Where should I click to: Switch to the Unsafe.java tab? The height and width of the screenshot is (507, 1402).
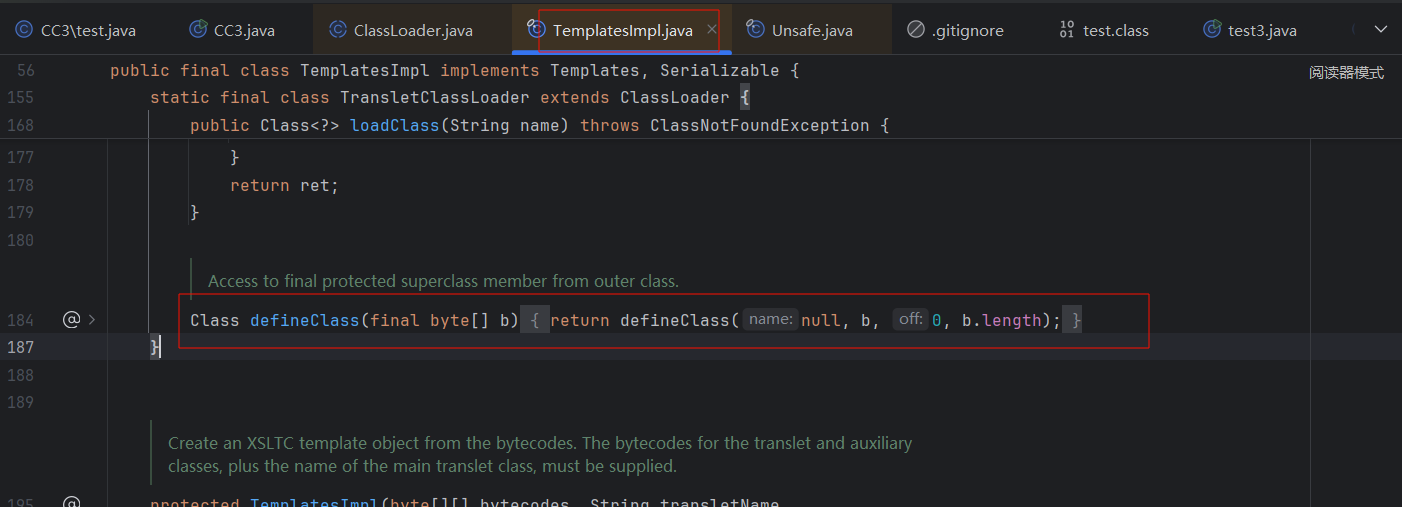point(812,30)
